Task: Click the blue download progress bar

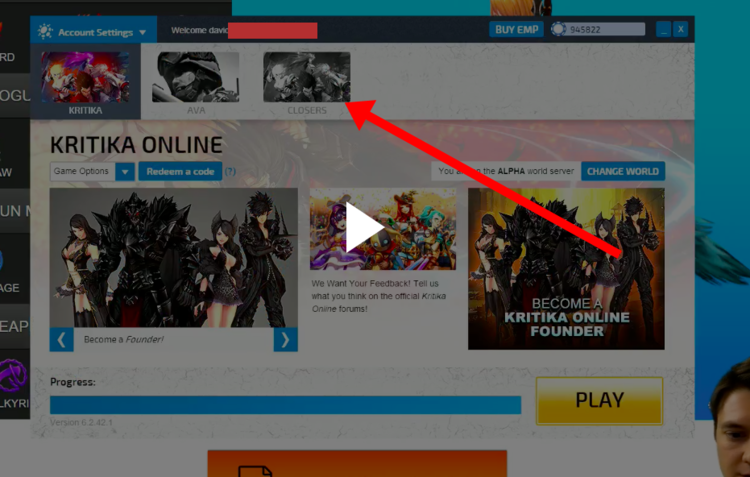Action: tap(285, 405)
